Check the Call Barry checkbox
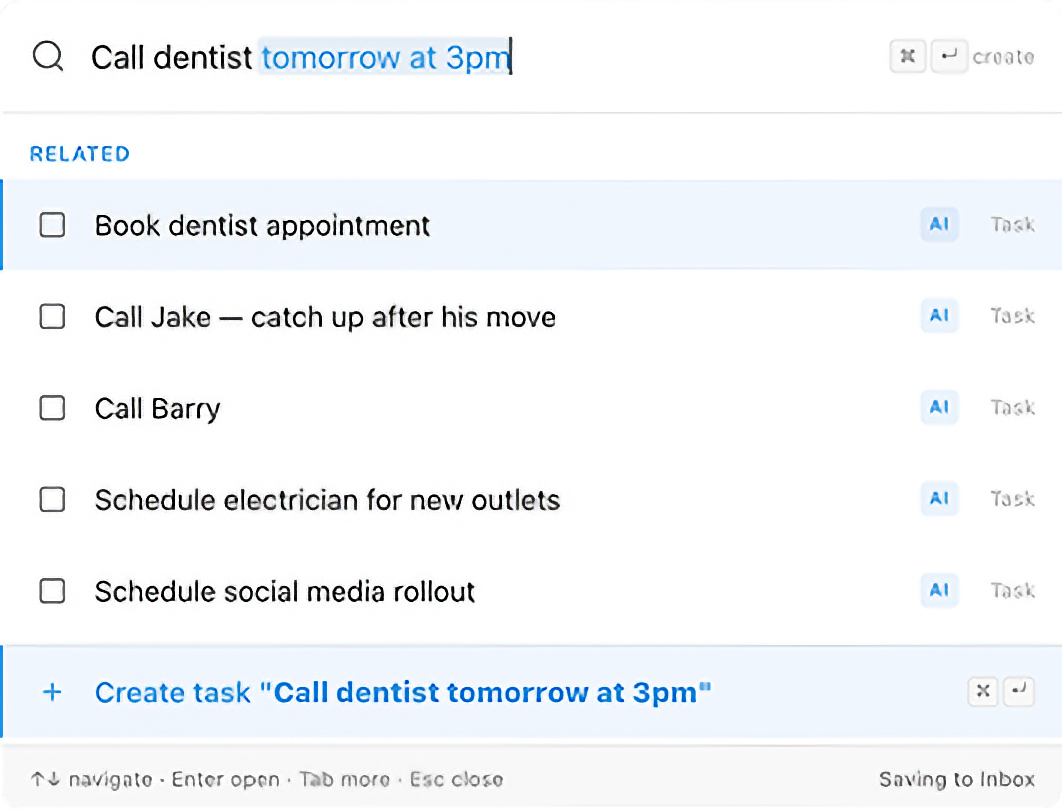1062x810 pixels. point(52,408)
